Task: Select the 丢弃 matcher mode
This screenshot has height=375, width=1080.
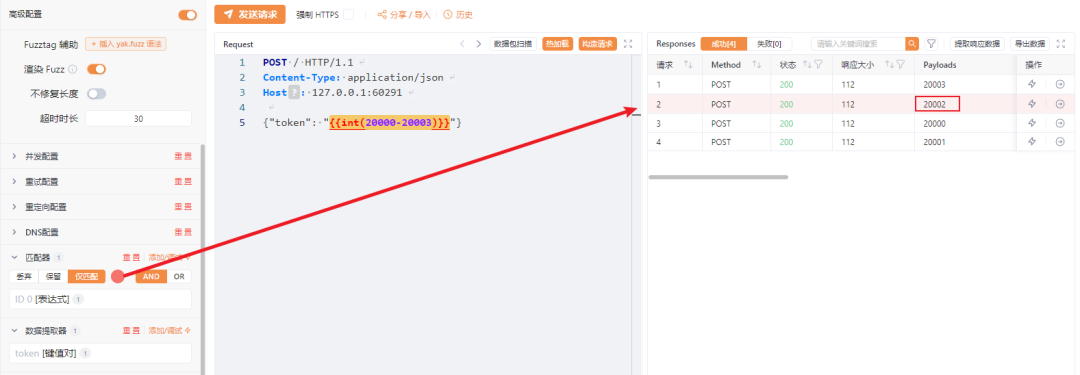Action: 24,276
